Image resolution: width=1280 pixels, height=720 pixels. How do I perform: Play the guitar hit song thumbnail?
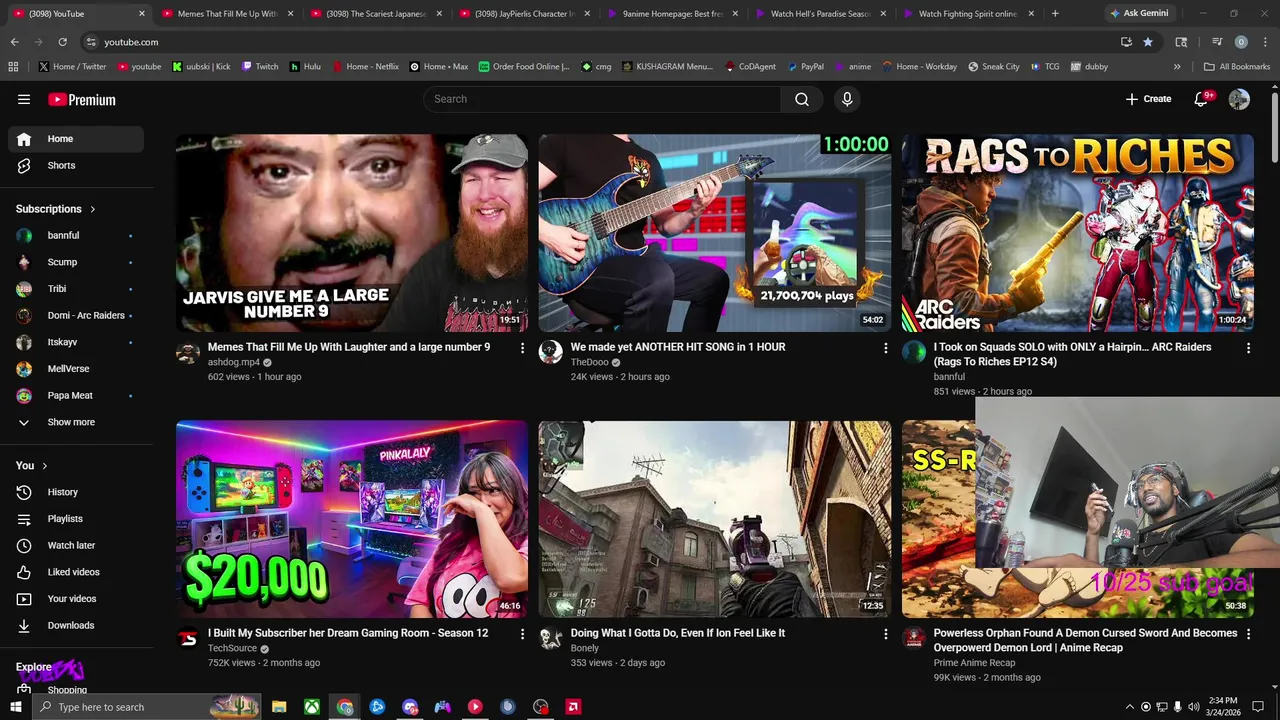[715, 233]
